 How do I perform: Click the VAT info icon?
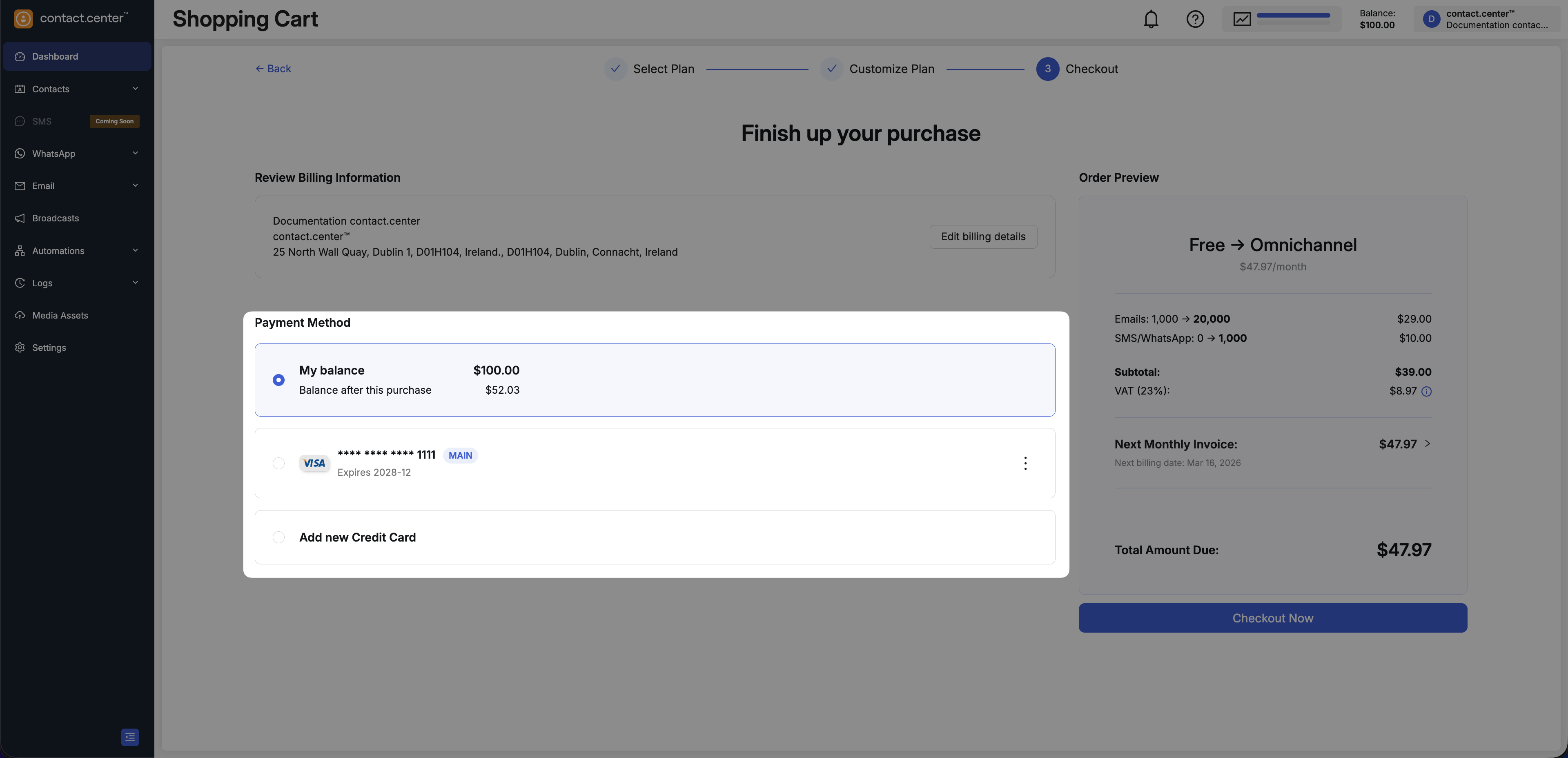click(x=1426, y=392)
